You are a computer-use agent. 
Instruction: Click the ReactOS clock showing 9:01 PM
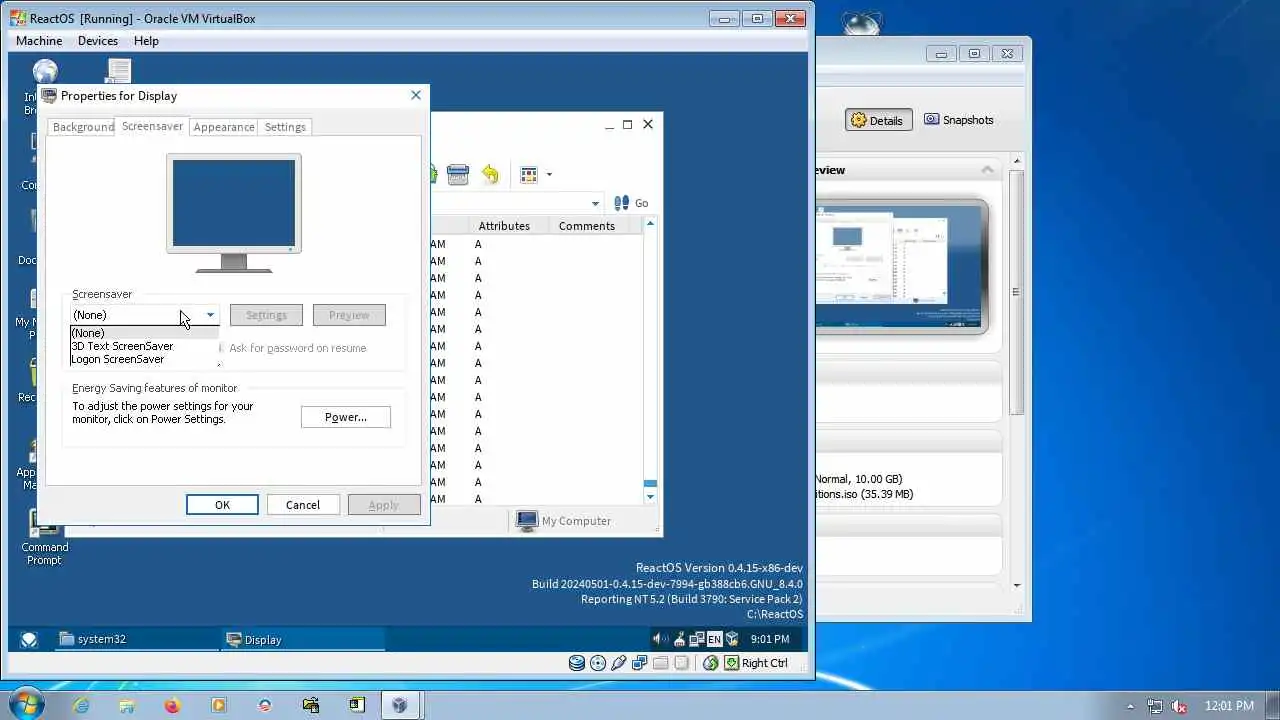(770, 639)
